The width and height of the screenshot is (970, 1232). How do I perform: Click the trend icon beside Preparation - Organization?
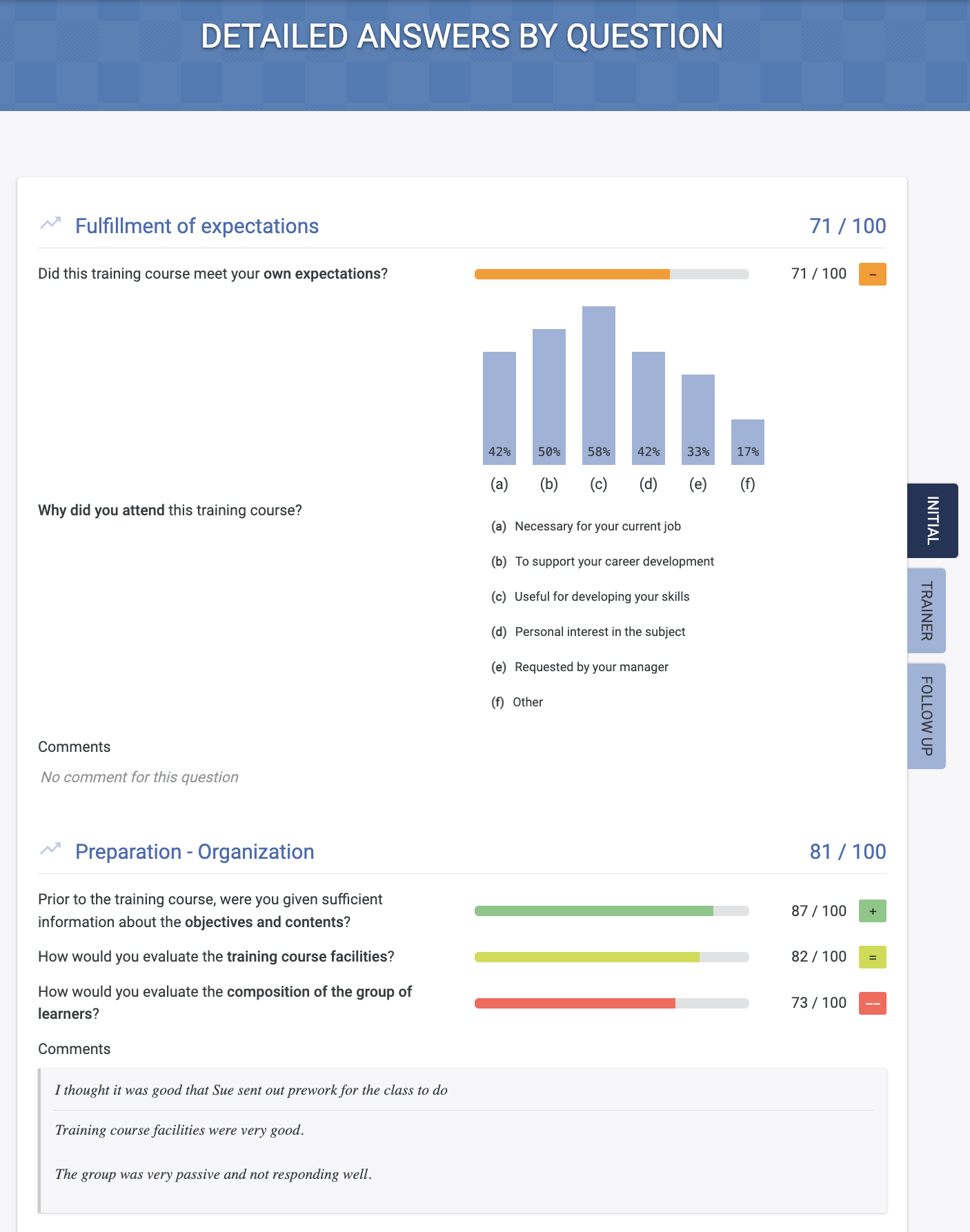[x=50, y=849]
